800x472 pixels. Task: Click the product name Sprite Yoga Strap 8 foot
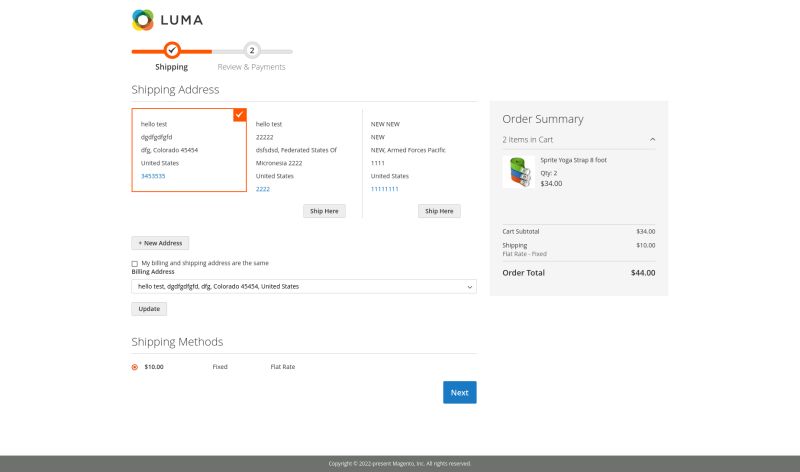tap(573, 160)
